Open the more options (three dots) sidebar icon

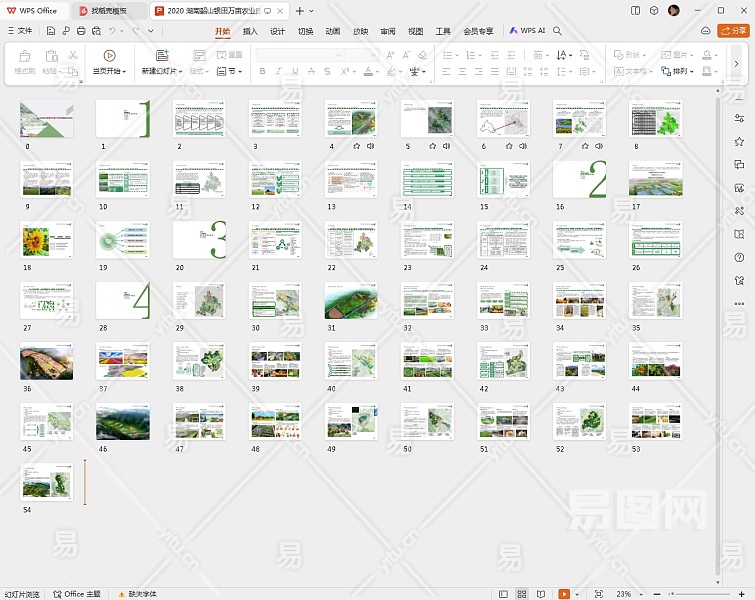tap(739, 303)
